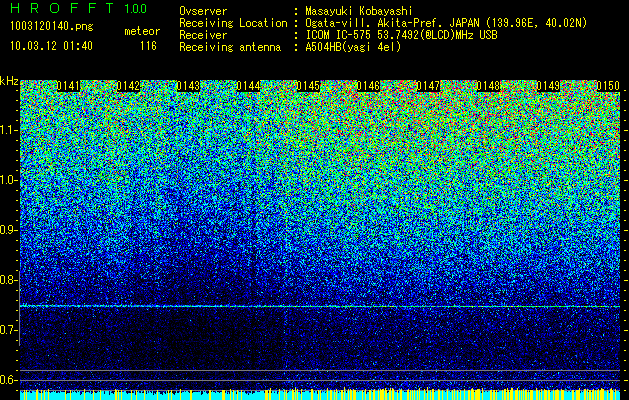Click the 0146 time marker
Screen dimensions: 629x400
point(368,86)
